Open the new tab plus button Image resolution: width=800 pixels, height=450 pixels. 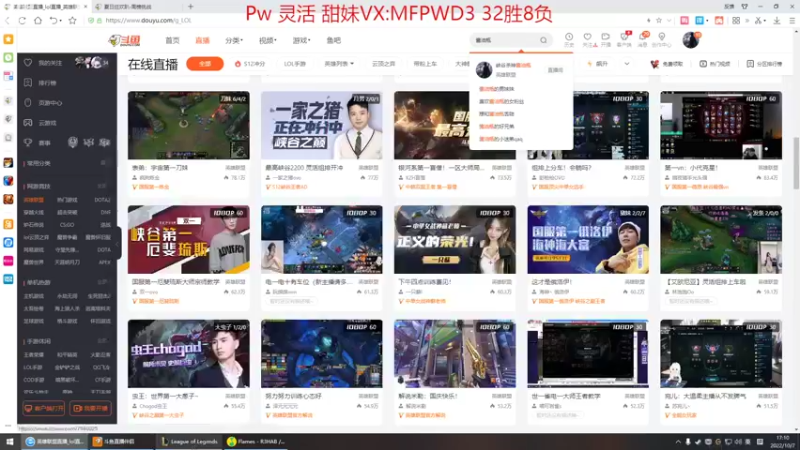(190, 7)
